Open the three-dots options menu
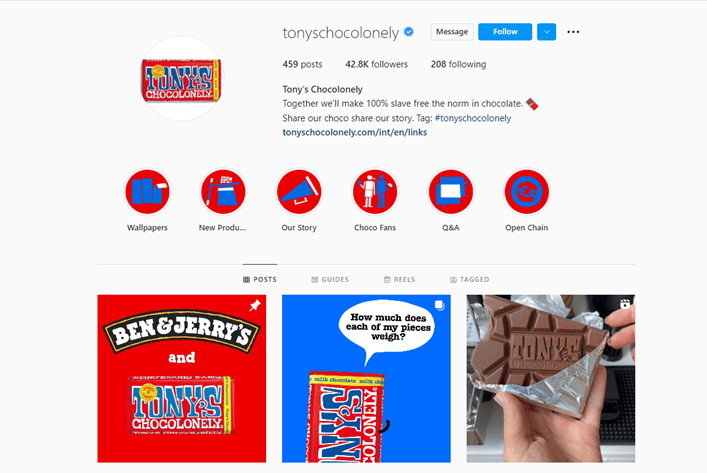Image resolution: width=707 pixels, height=473 pixels. (x=573, y=32)
